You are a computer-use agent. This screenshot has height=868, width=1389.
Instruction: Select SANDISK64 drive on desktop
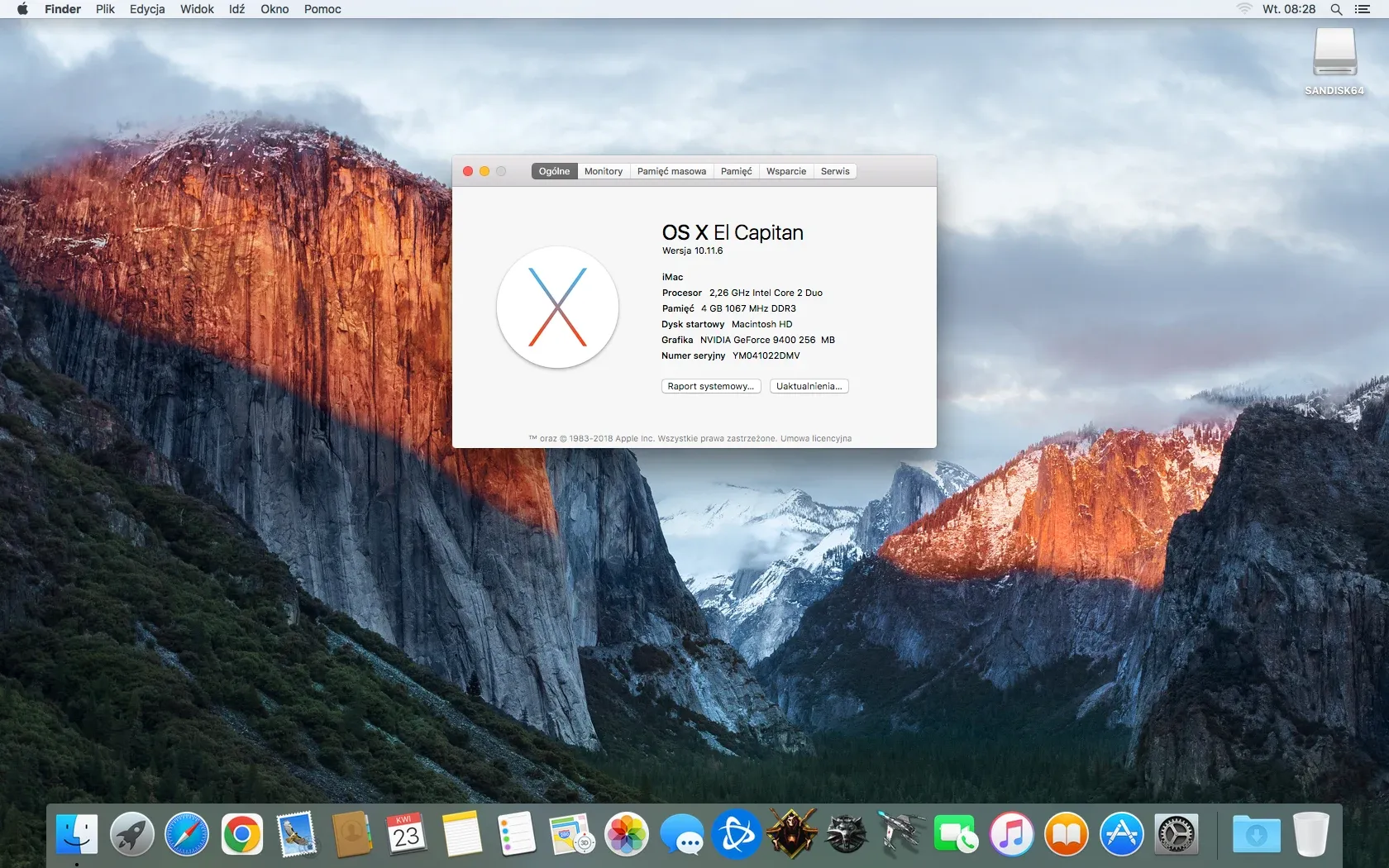(x=1334, y=62)
